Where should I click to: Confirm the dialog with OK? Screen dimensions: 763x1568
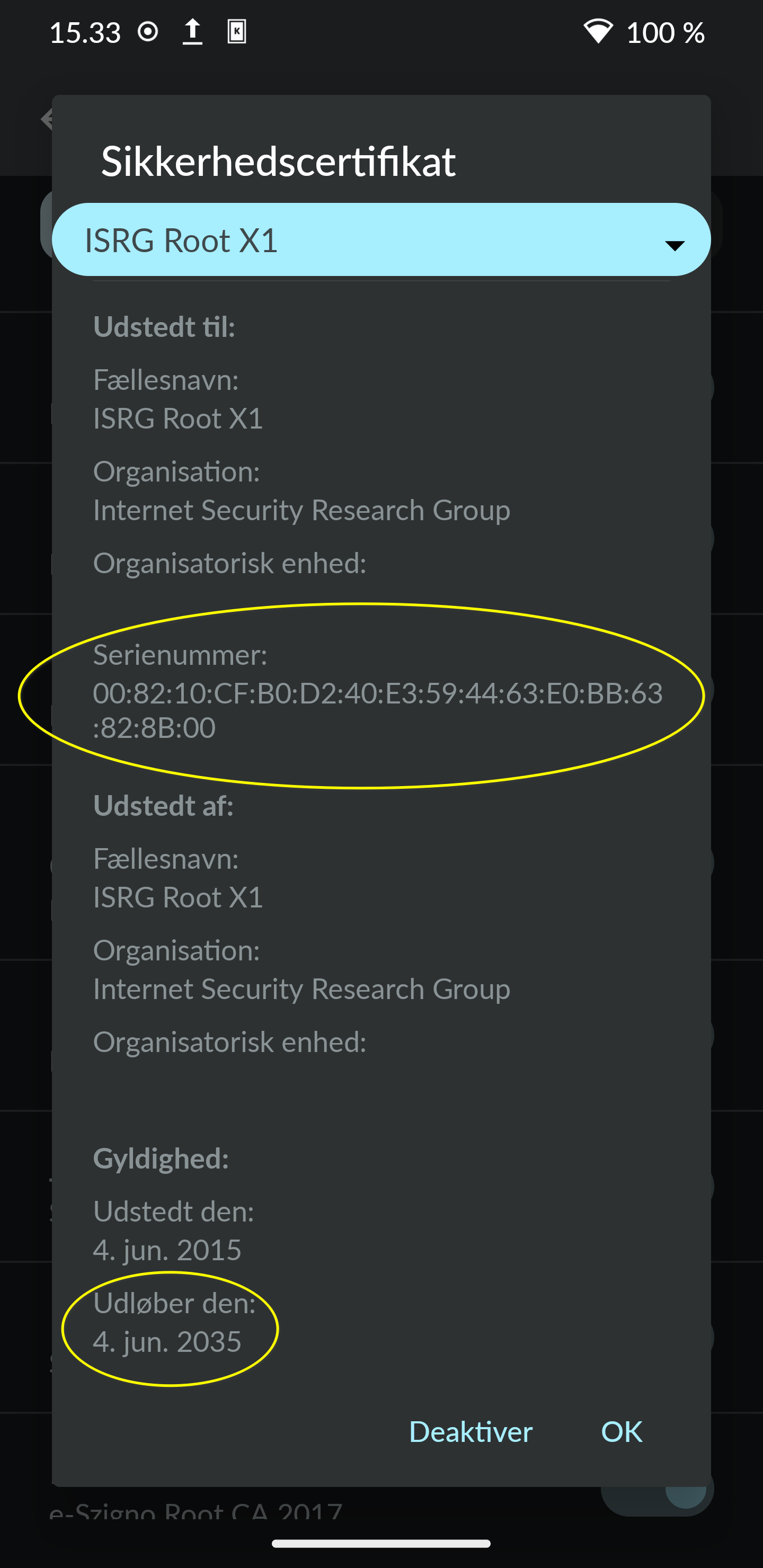click(621, 1432)
